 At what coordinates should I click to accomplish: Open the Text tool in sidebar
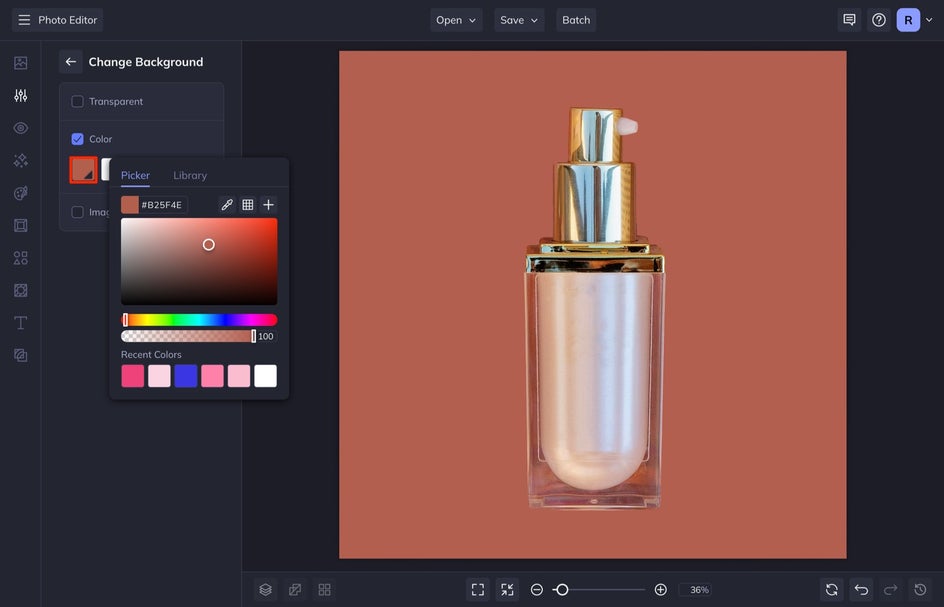(x=20, y=323)
